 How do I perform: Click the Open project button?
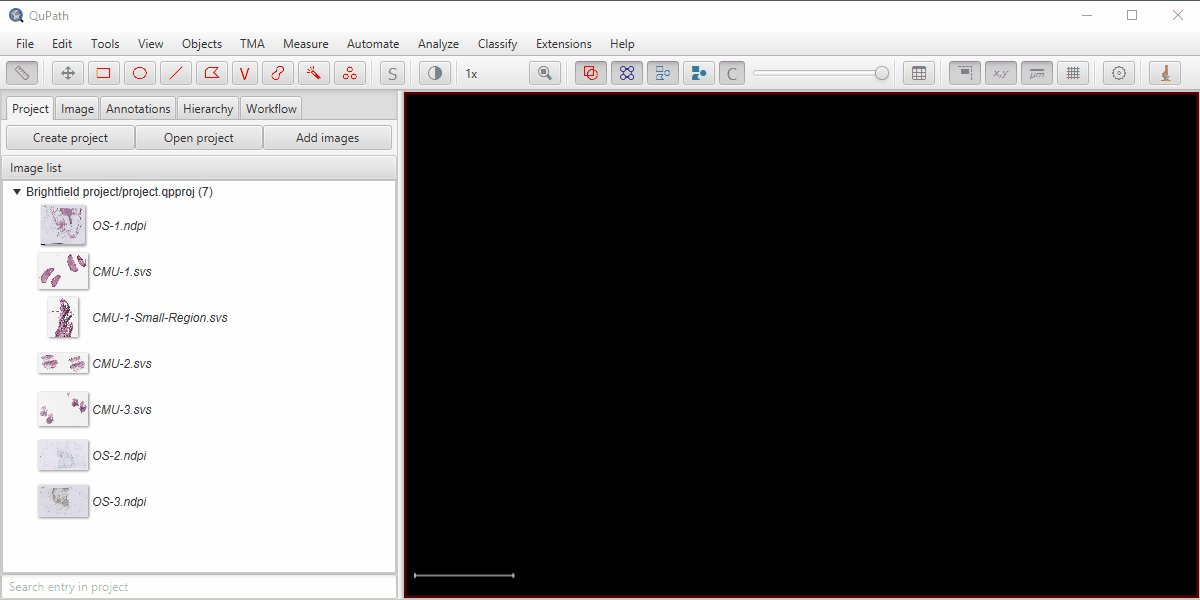point(199,138)
